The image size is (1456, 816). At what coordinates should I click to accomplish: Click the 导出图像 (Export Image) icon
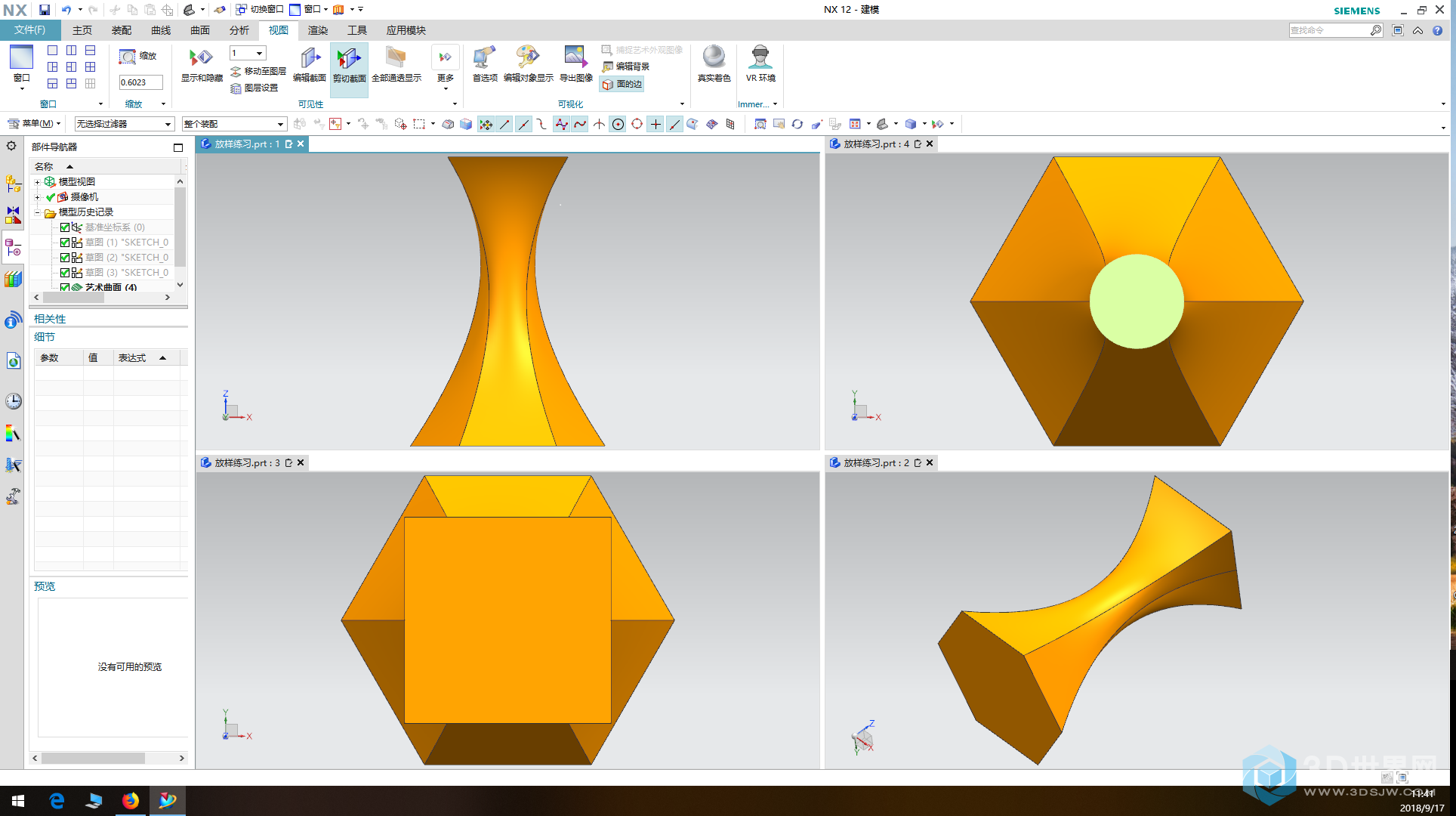point(575,57)
